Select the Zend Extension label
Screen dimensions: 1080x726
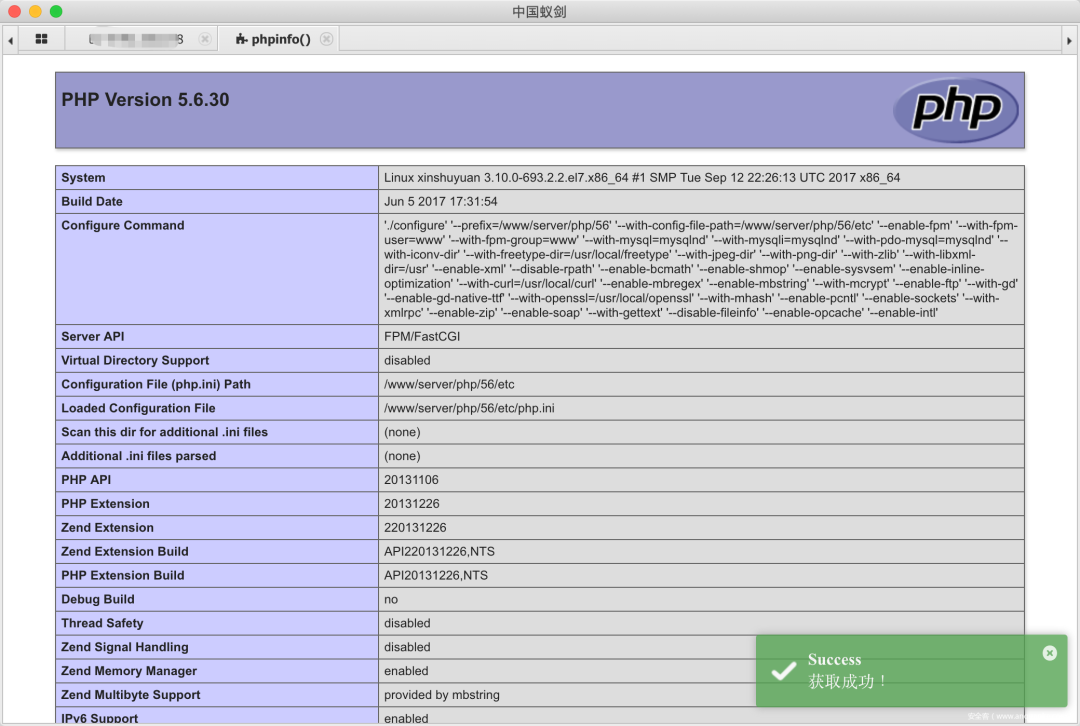(x=107, y=528)
